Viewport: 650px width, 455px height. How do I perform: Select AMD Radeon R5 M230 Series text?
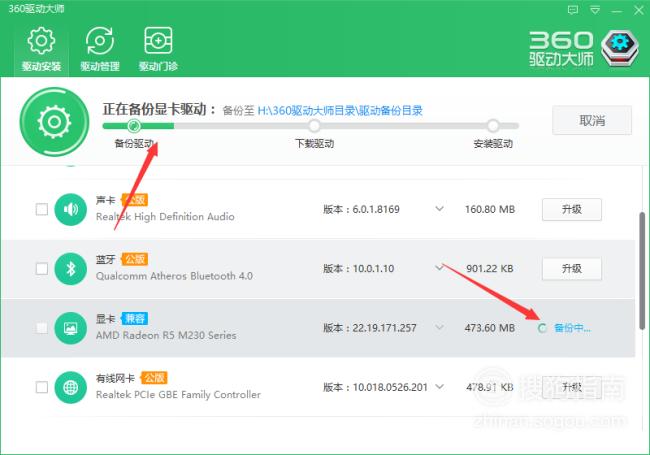tap(166, 335)
